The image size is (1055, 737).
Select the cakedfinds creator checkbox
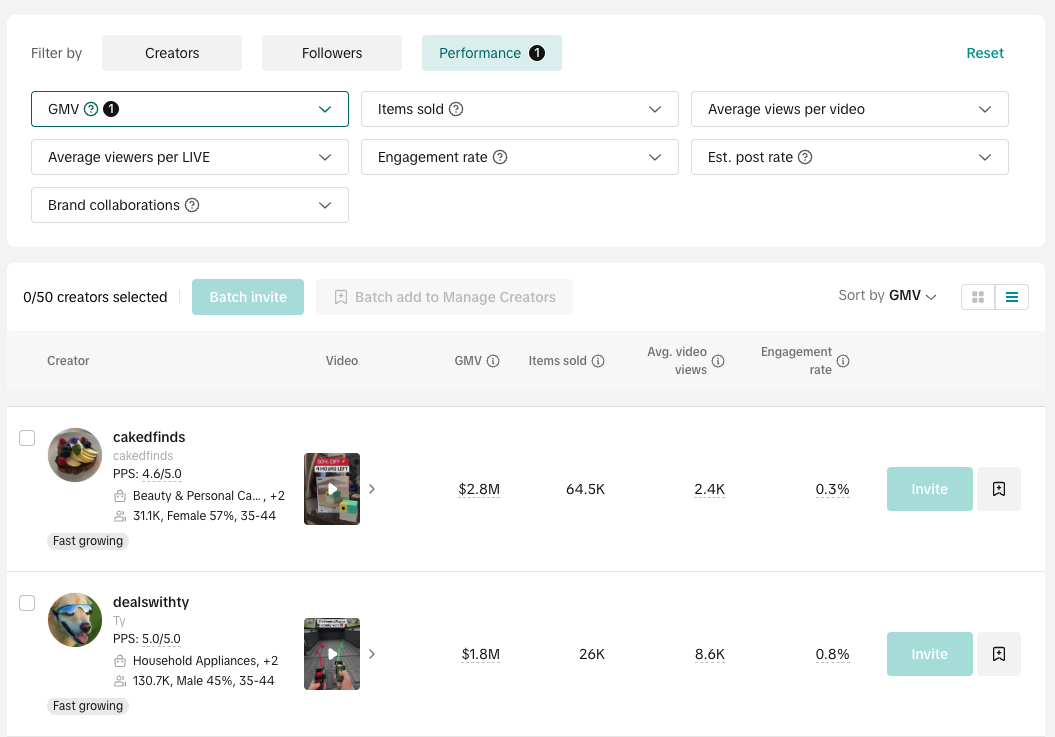tap(27, 438)
